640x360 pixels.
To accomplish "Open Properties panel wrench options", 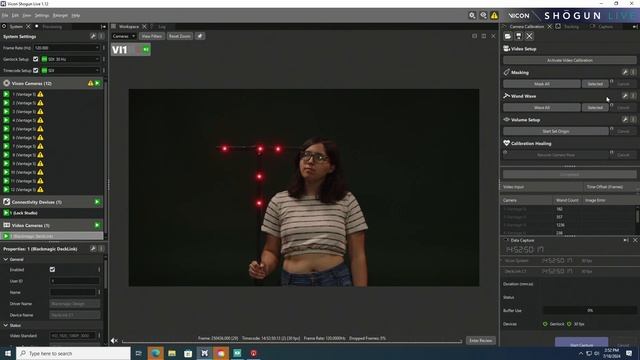I will pyautogui.click(x=93, y=249).
